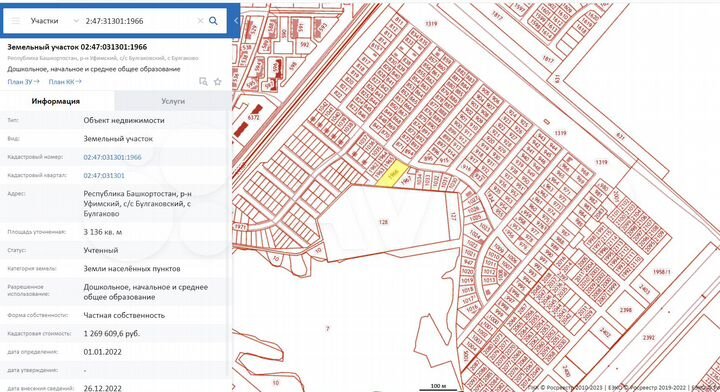Open the План ЗУ link

point(23,82)
